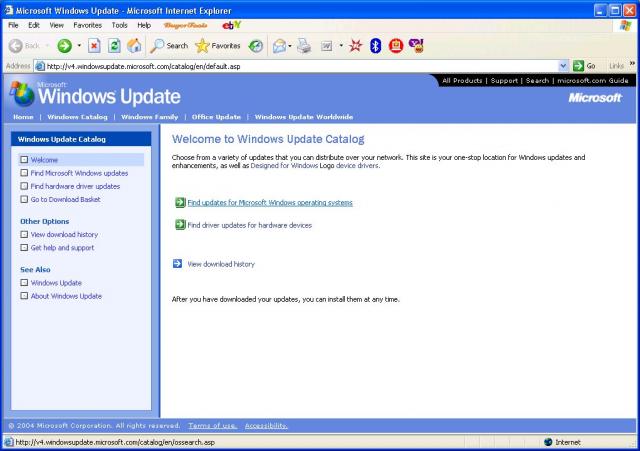Open Find driver updates for hardware devices
The image size is (640, 451).
point(249,225)
